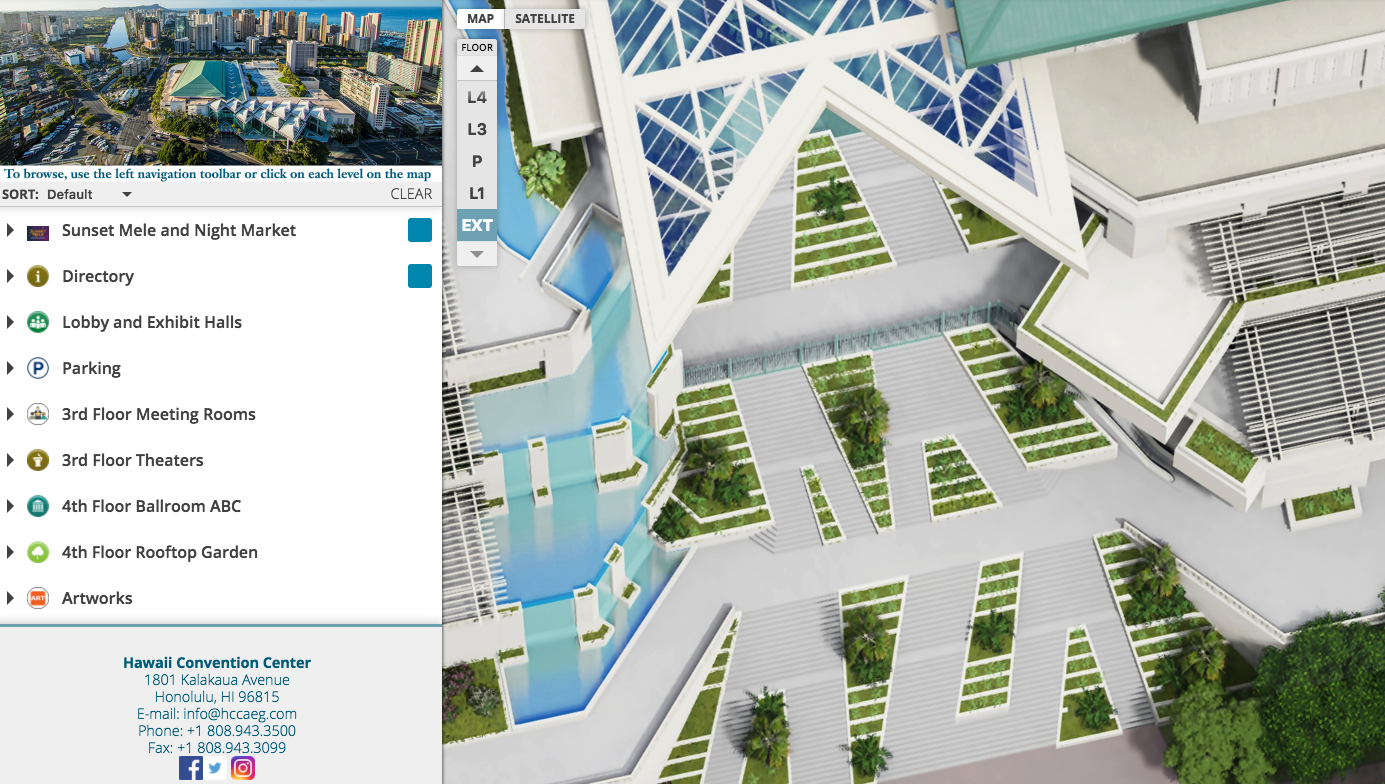Open the Twitter page icon
This screenshot has height=784, width=1385.
(216, 768)
